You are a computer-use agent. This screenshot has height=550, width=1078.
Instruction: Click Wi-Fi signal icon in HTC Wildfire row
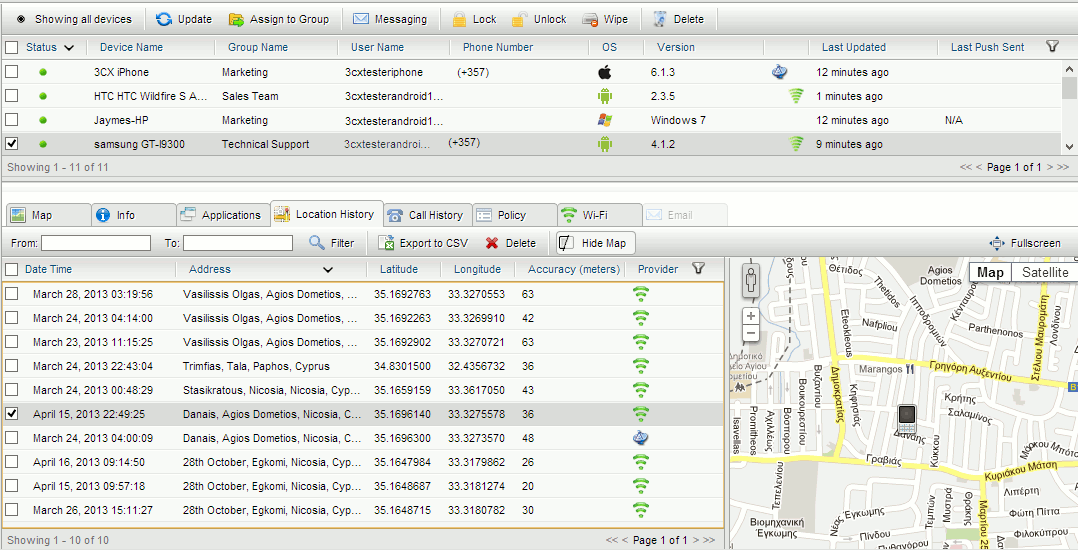point(796,96)
